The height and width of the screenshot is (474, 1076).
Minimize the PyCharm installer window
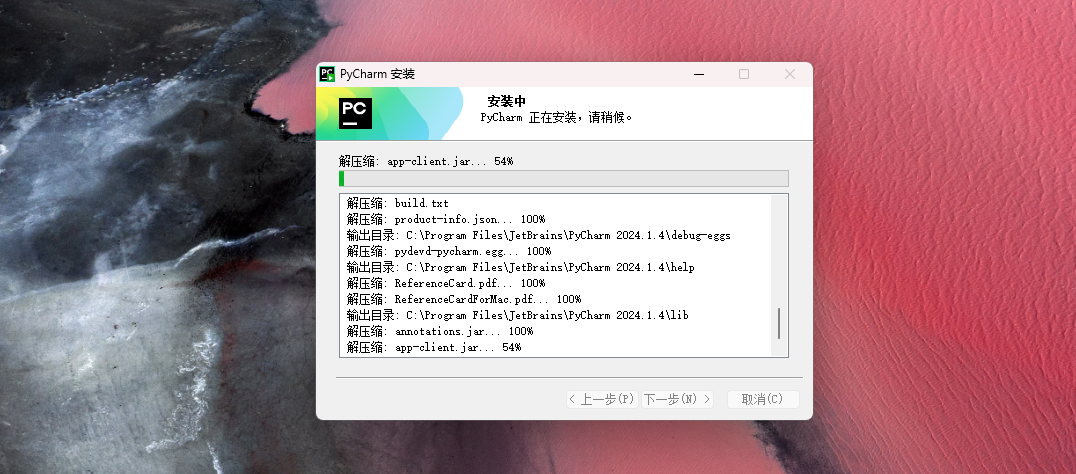tap(699, 74)
